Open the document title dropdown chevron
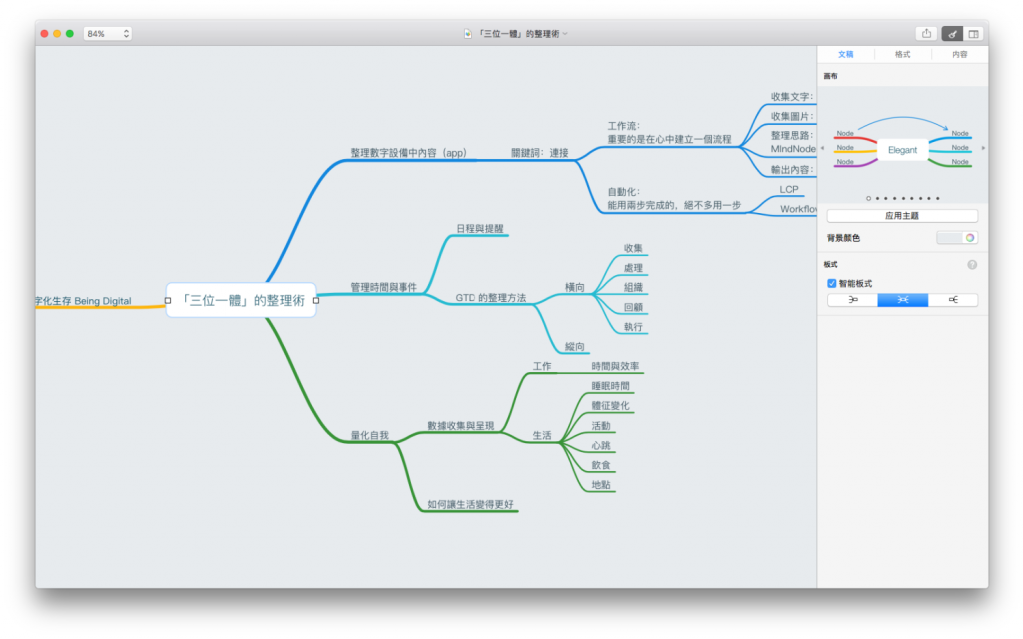Screen dimensions: 1023x639 [x=565, y=34]
